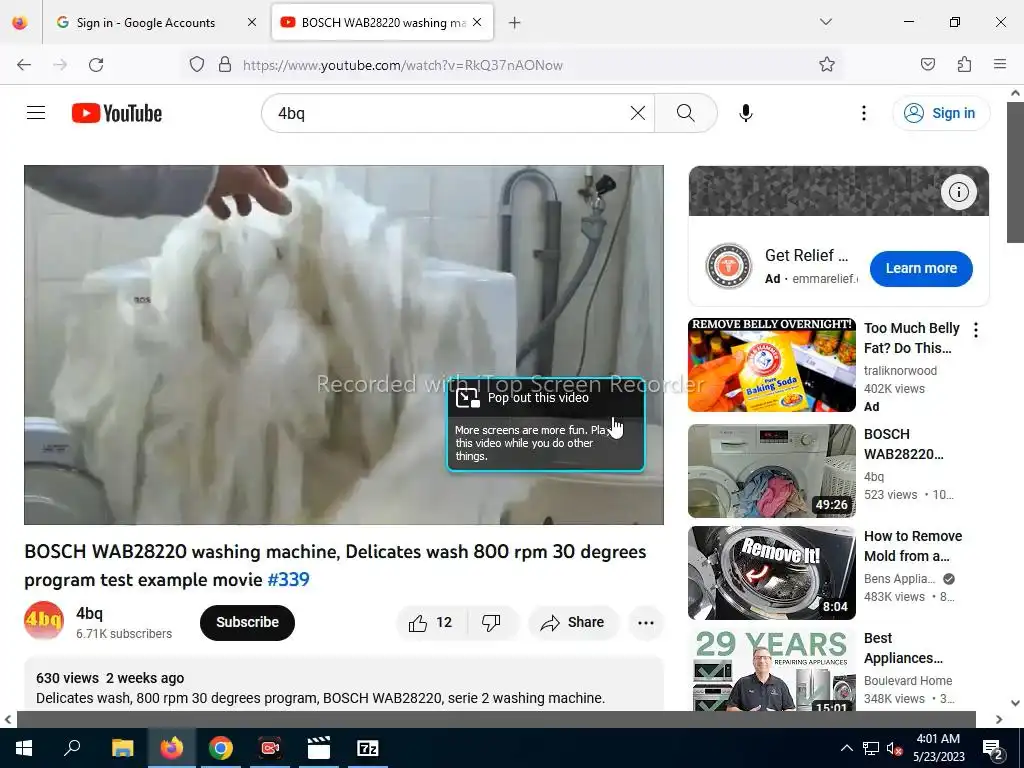Screen dimensions: 1024x768
Task: Open 7-Zip from the taskbar
Action: click(368, 748)
